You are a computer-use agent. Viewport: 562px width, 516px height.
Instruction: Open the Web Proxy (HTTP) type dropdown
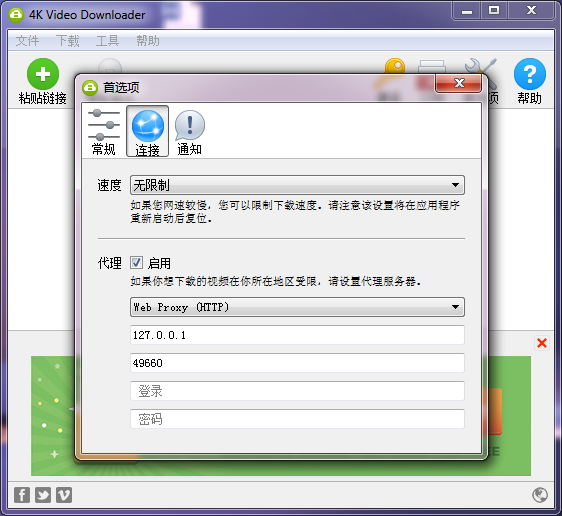(297, 307)
